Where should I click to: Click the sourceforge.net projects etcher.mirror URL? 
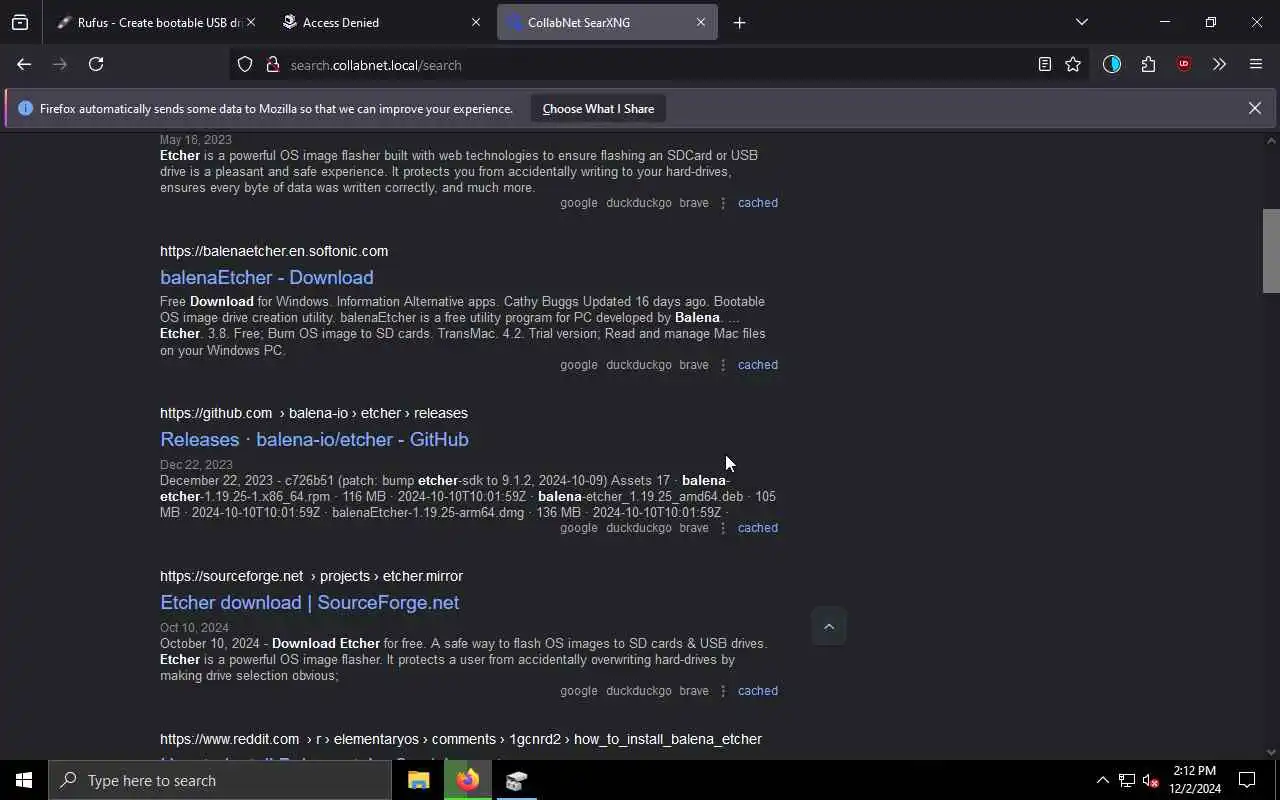tap(311, 576)
